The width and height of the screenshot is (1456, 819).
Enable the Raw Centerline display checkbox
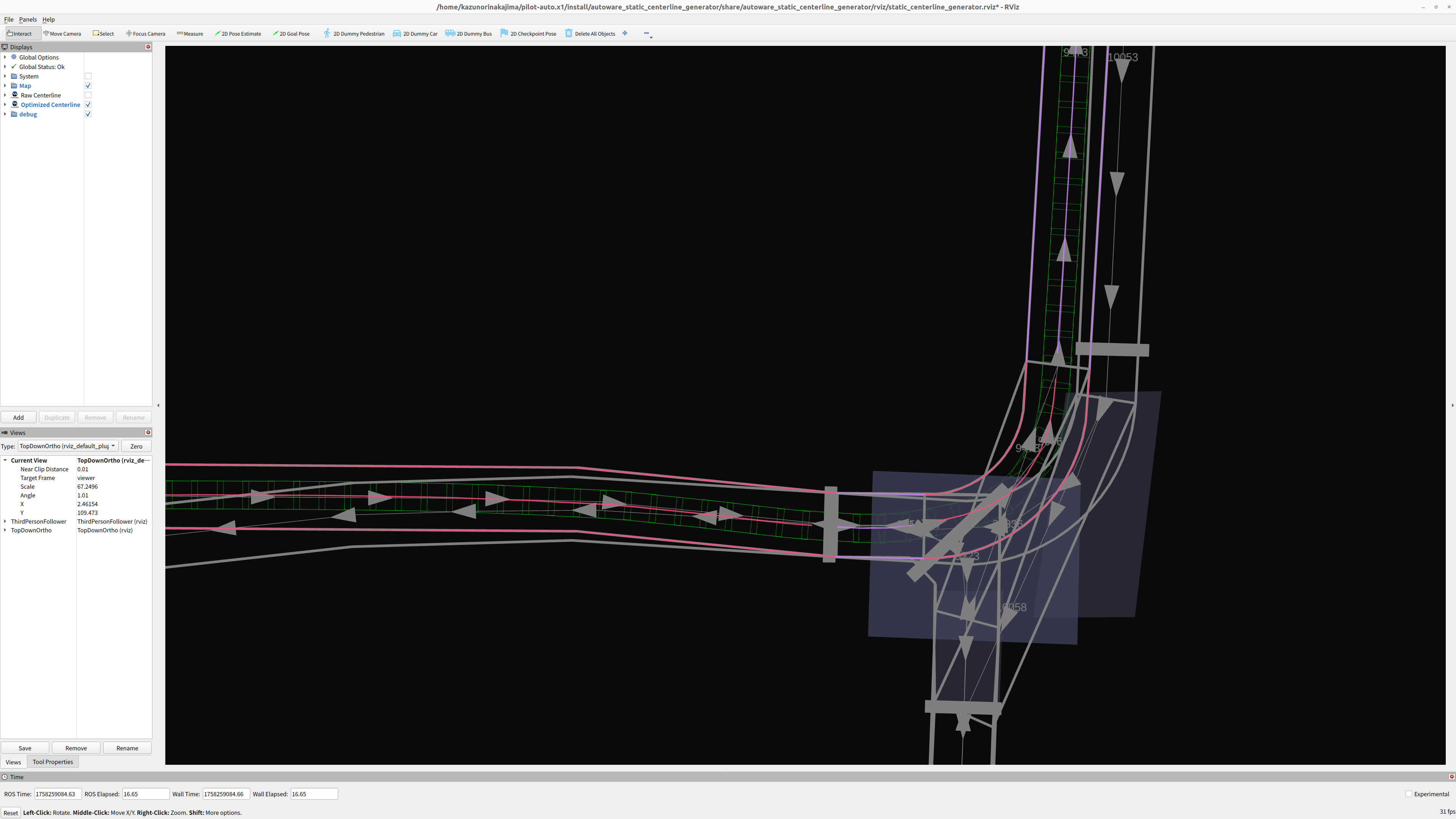88,95
